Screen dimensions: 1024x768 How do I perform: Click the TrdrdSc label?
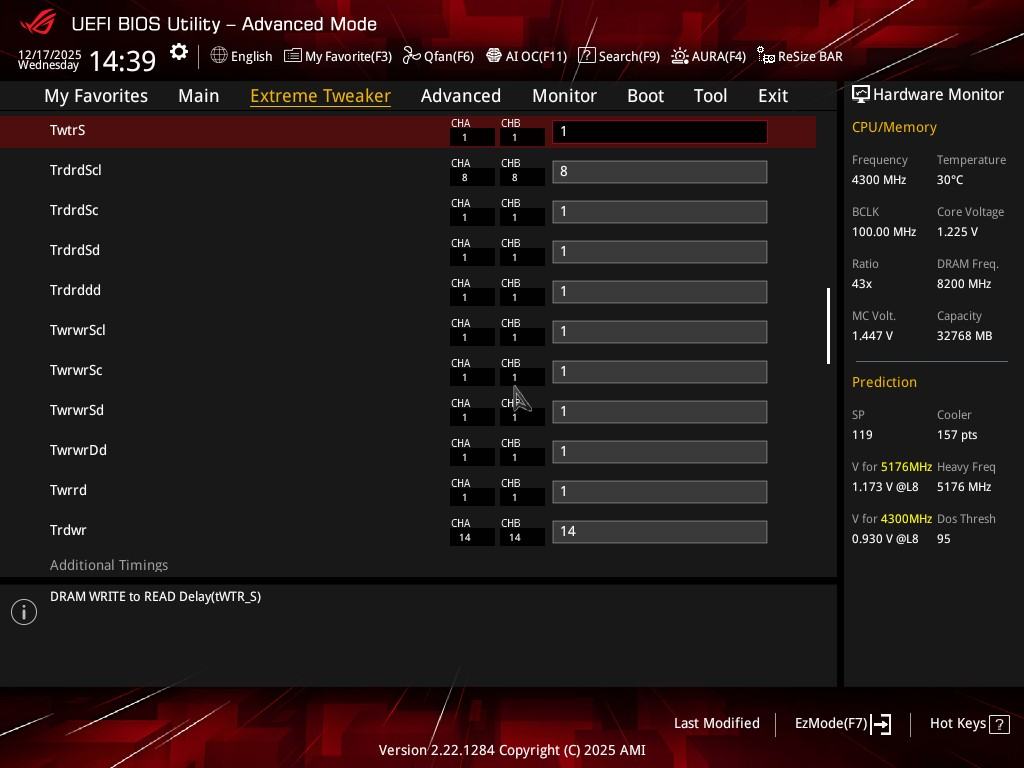pyautogui.click(x=74, y=210)
